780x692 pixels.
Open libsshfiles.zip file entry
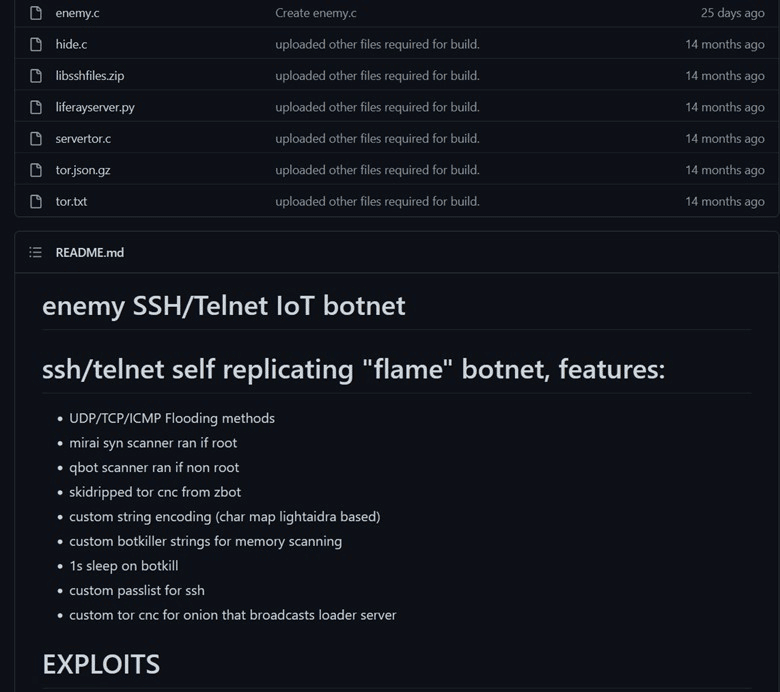(x=89, y=76)
